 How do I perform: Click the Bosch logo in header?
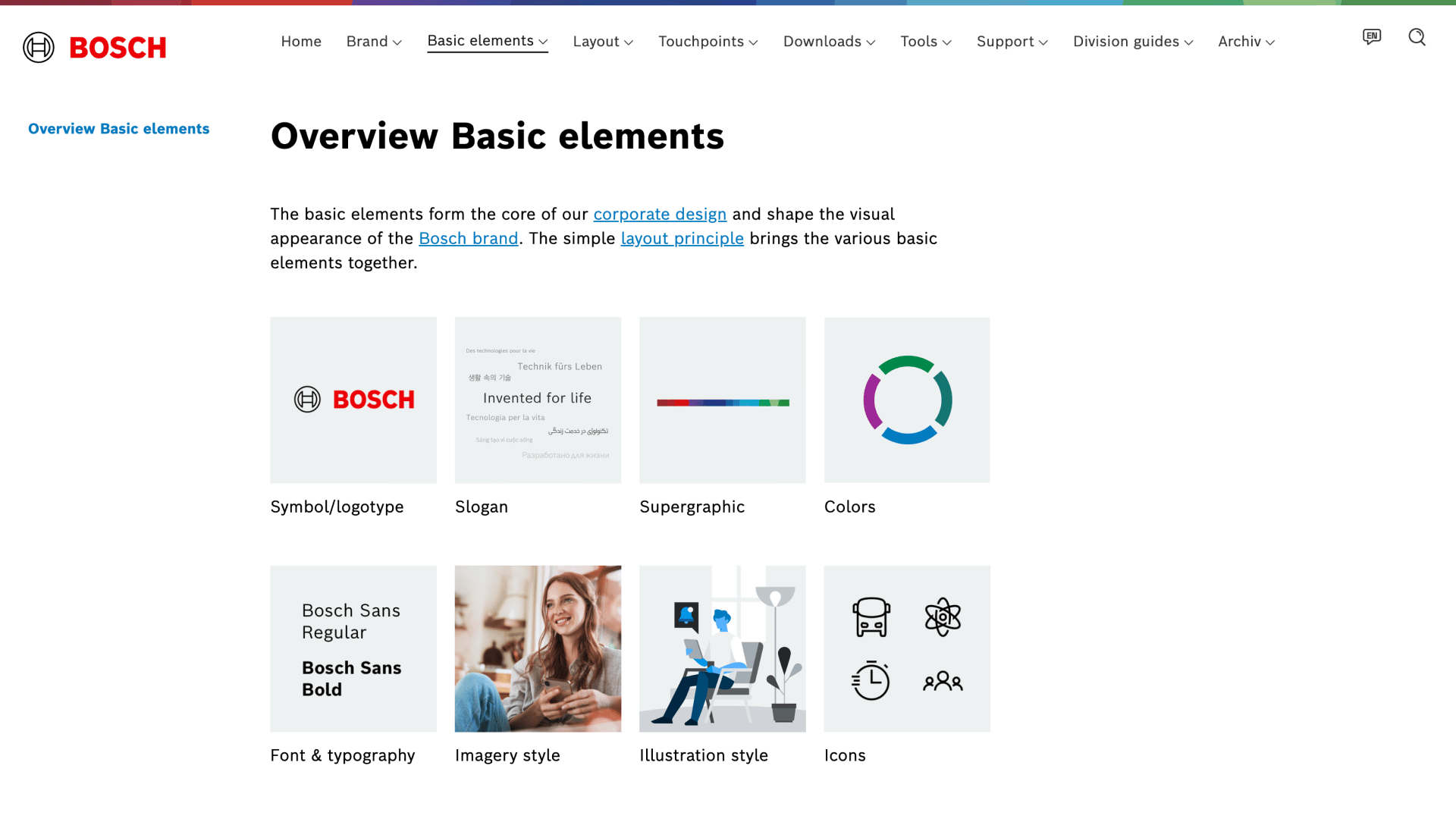click(95, 47)
